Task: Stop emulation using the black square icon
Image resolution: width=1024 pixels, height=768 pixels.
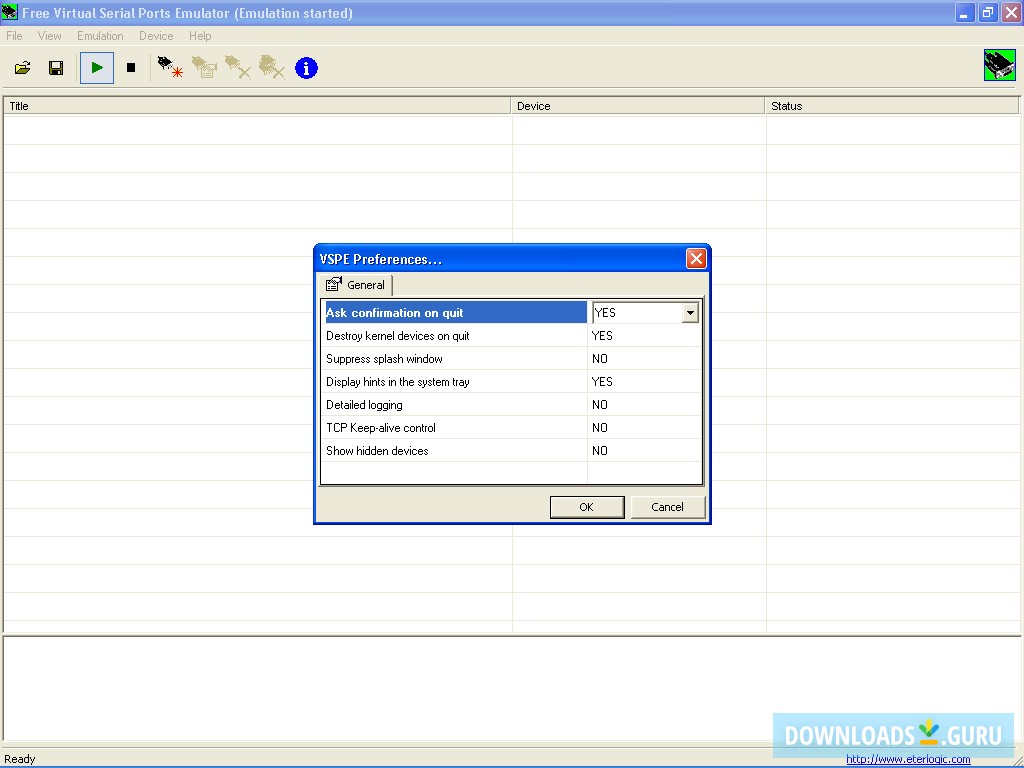Action: (132, 67)
